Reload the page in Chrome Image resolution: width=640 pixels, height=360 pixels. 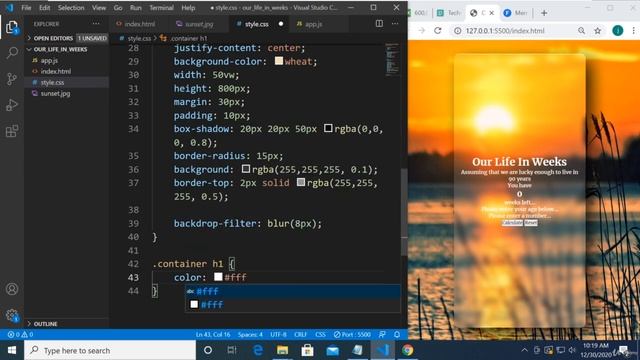coord(438,31)
